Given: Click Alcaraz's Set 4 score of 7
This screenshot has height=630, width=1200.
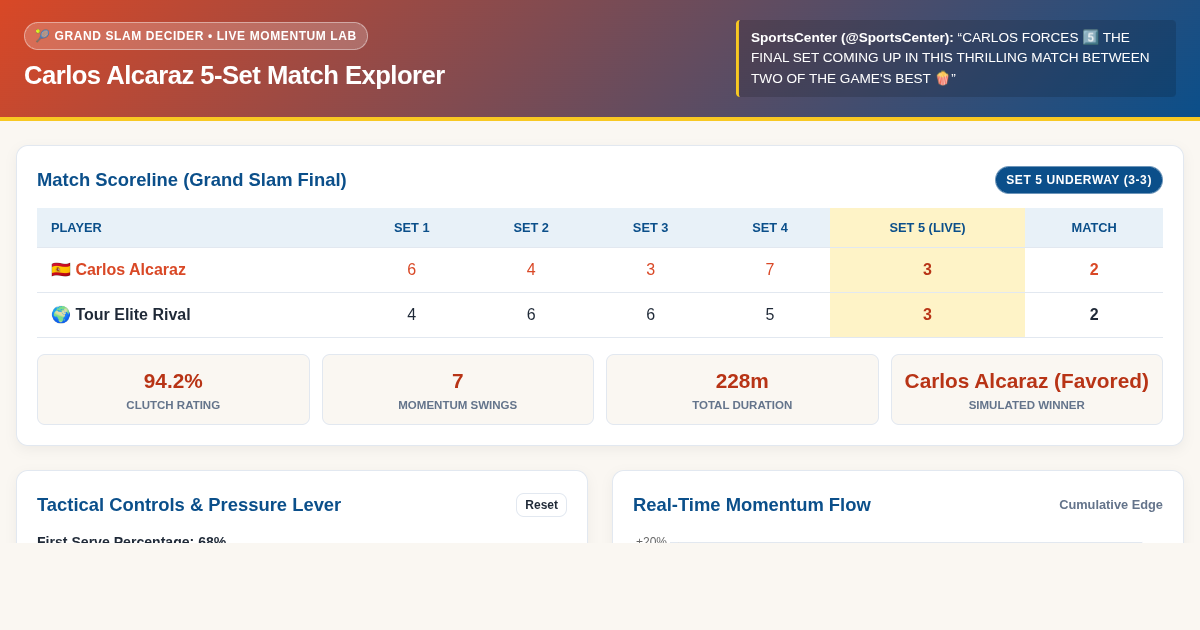Looking at the screenshot, I should 770,270.
